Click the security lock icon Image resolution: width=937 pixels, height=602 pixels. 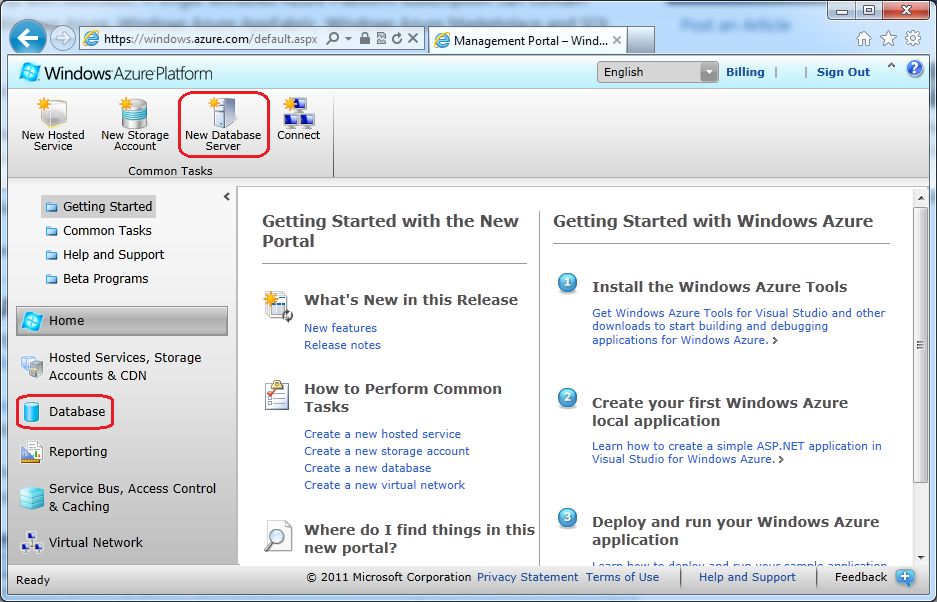365,39
